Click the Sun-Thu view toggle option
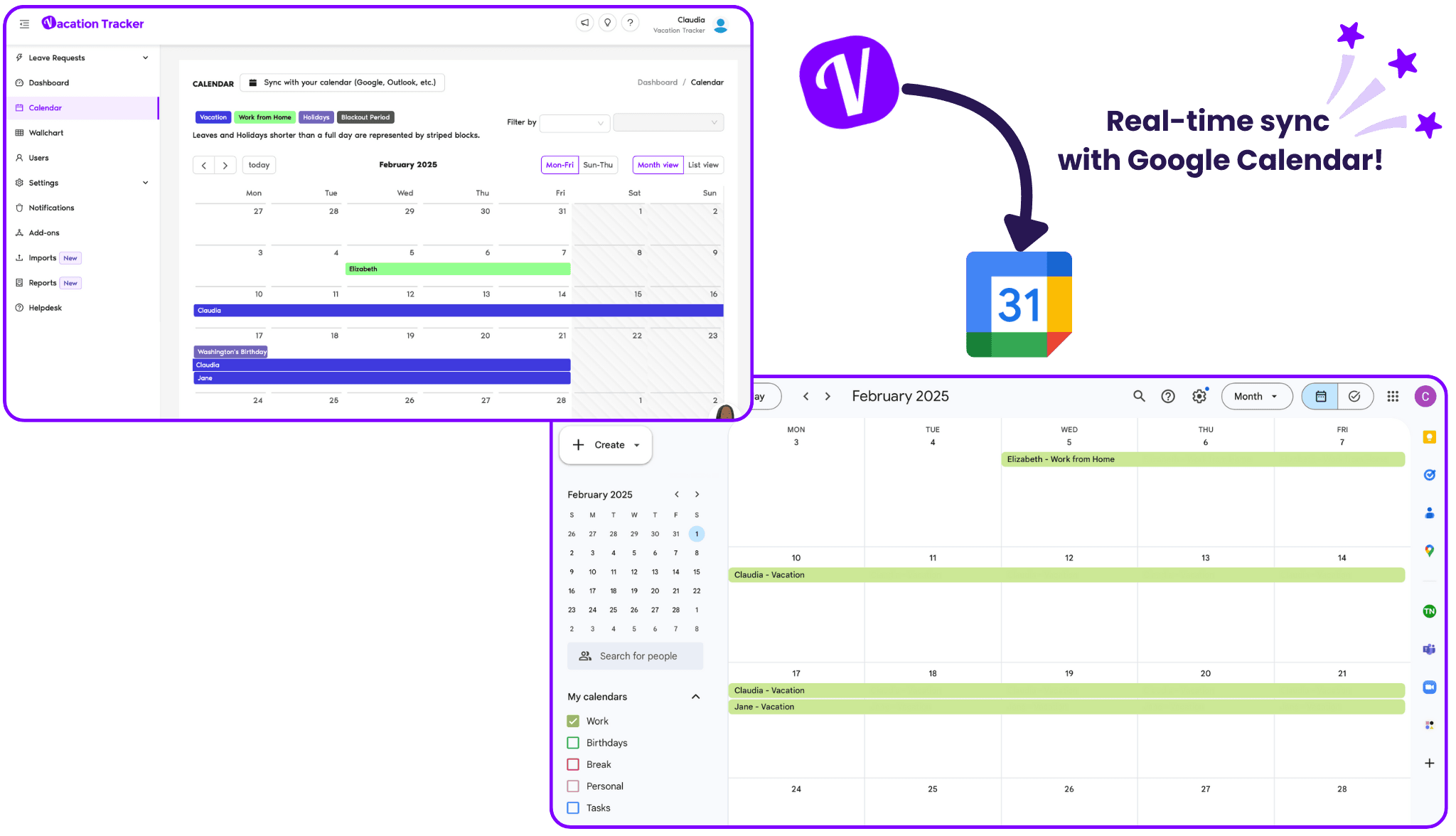Image resolution: width=1456 pixels, height=836 pixels. 597,164
